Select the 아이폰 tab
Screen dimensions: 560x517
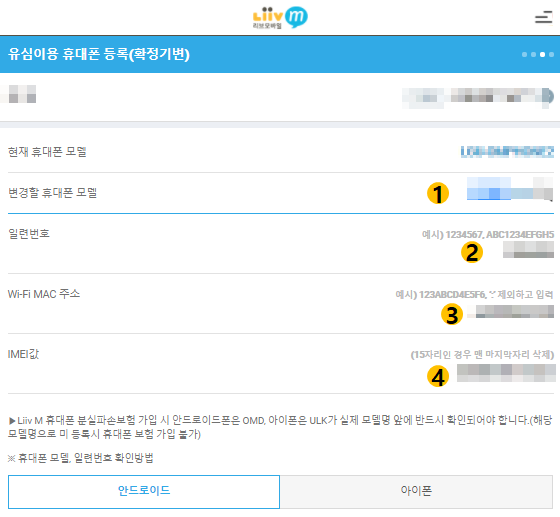point(416,492)
